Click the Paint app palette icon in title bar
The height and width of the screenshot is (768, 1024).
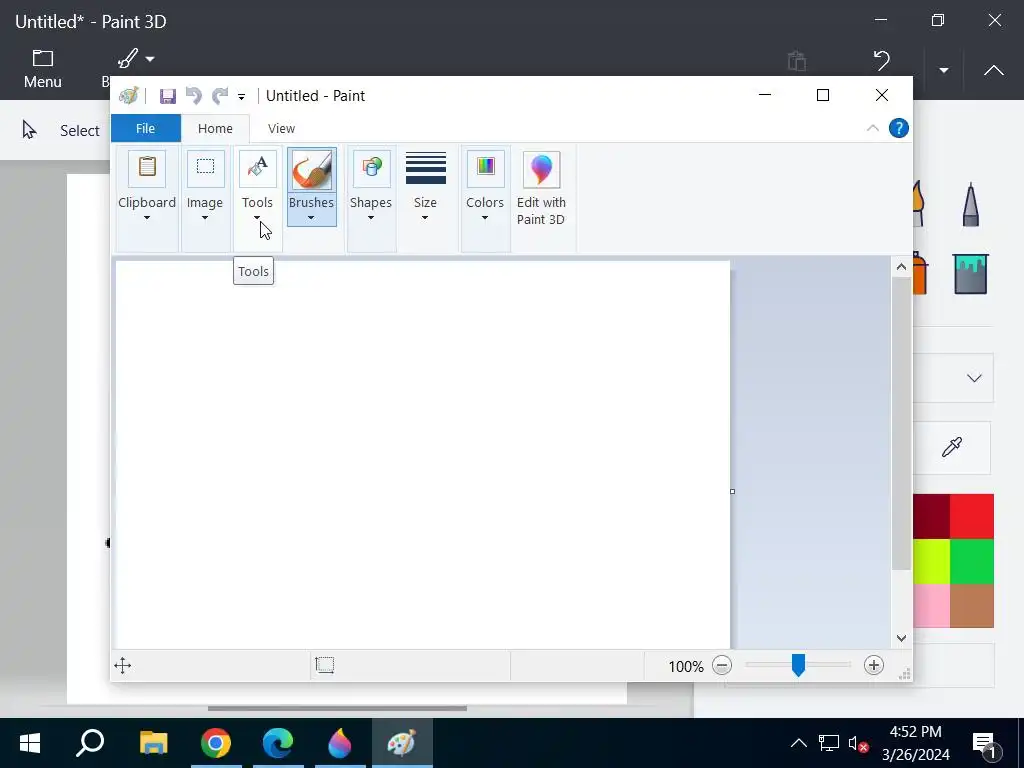[x=129, y=96]
